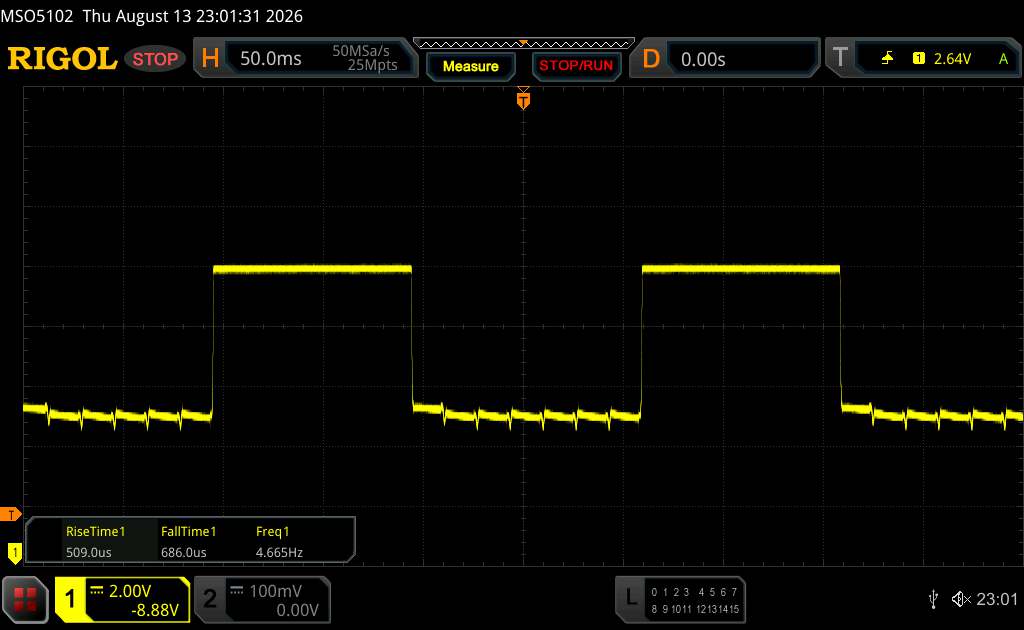The width and height of the screenshot is (1024, 630).
Task: Click the digital channels 0-7 row
Action: 694,592
